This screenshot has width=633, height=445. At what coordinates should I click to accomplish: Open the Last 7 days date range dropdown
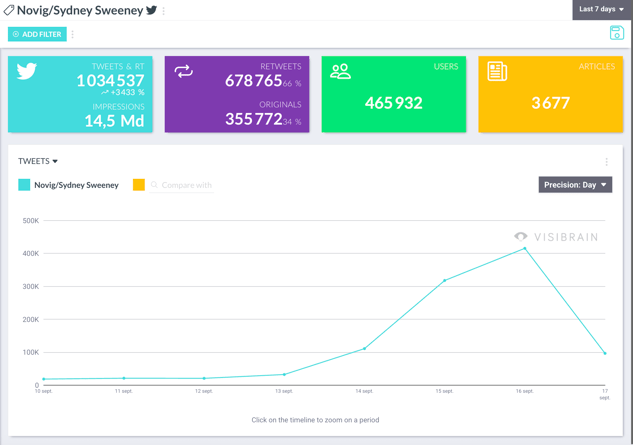602,9
